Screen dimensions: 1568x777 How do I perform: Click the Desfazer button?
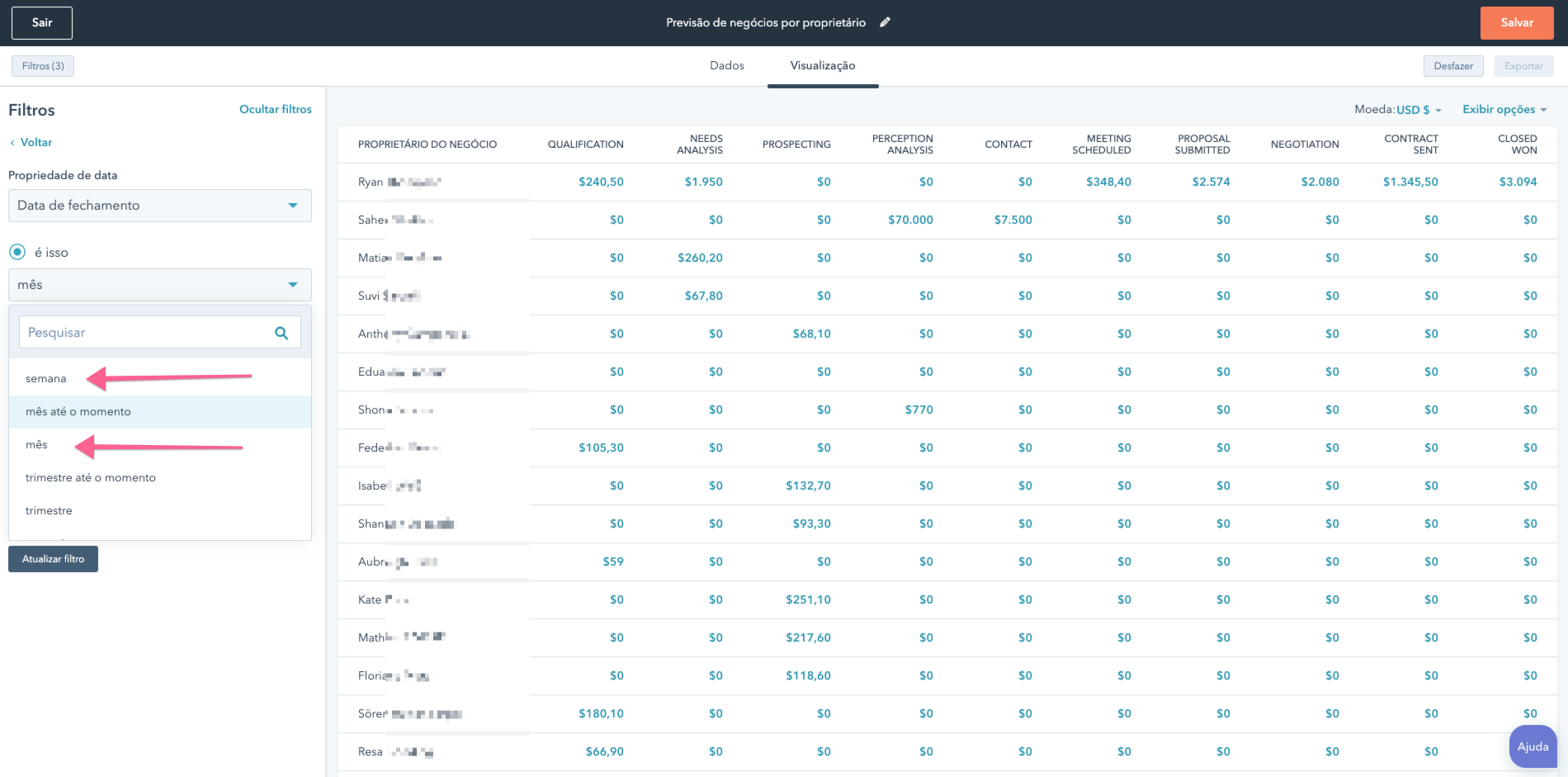pyautogui.click(x=1452, y=65)
